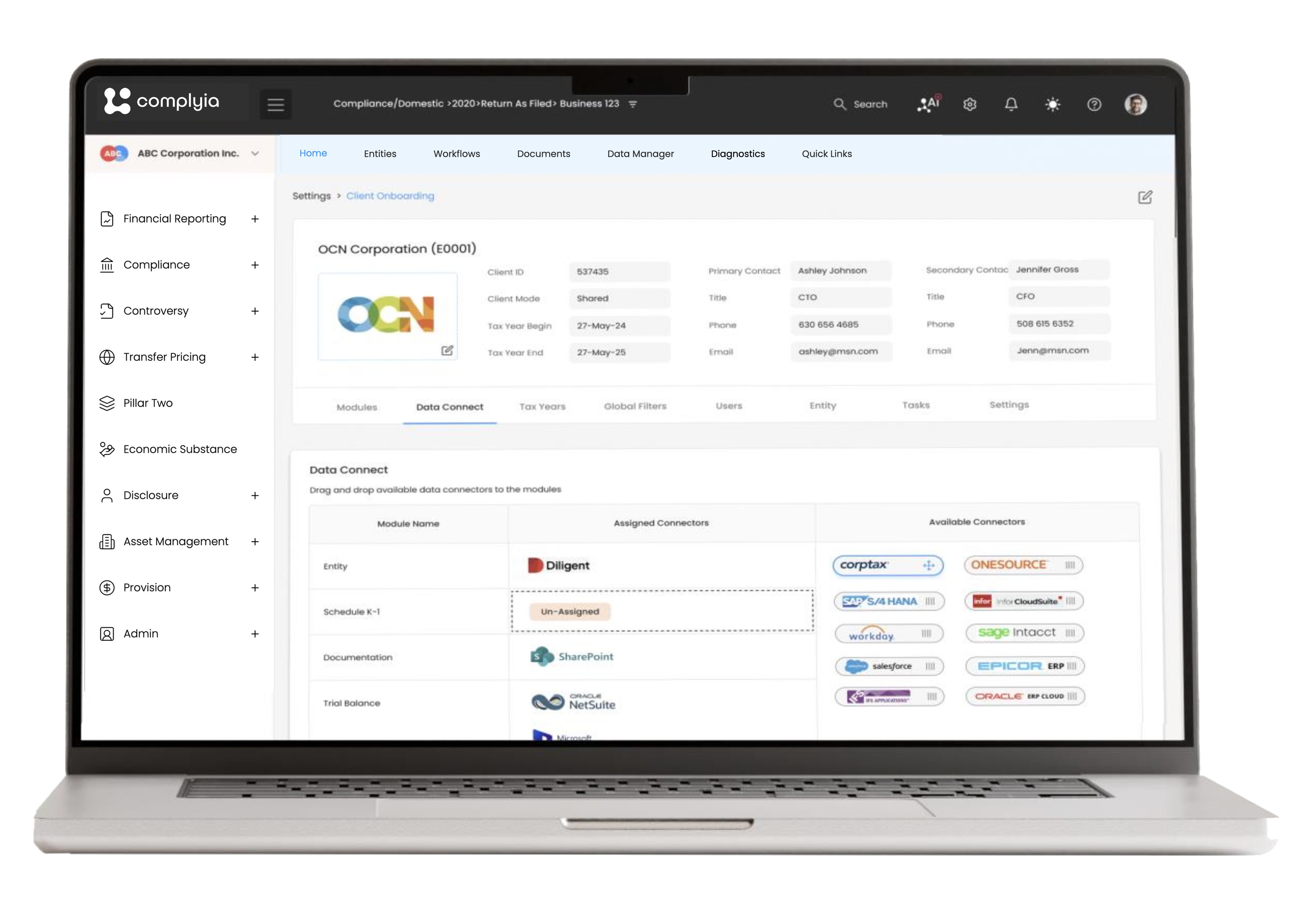The image size is (1312, 924).
Task: Click the Un-Assigned badge for Schedule K-1
Action: tap(570, 611)
